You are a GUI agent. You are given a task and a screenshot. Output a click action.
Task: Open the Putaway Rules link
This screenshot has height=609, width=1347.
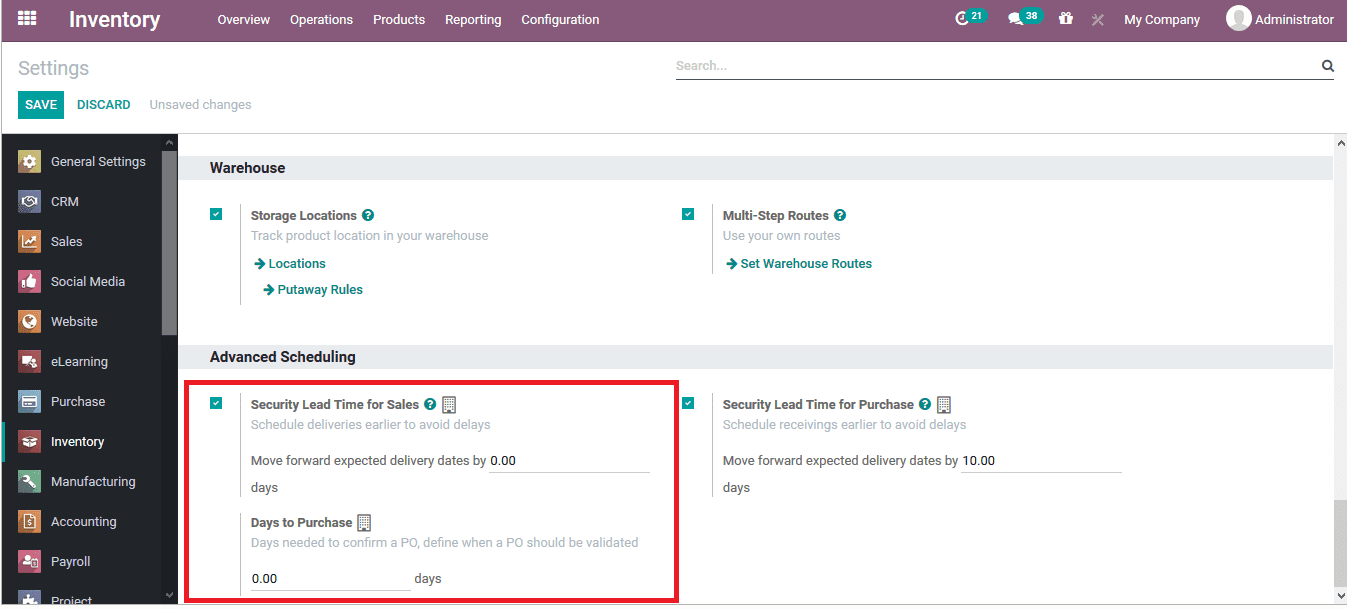[313, 290]
